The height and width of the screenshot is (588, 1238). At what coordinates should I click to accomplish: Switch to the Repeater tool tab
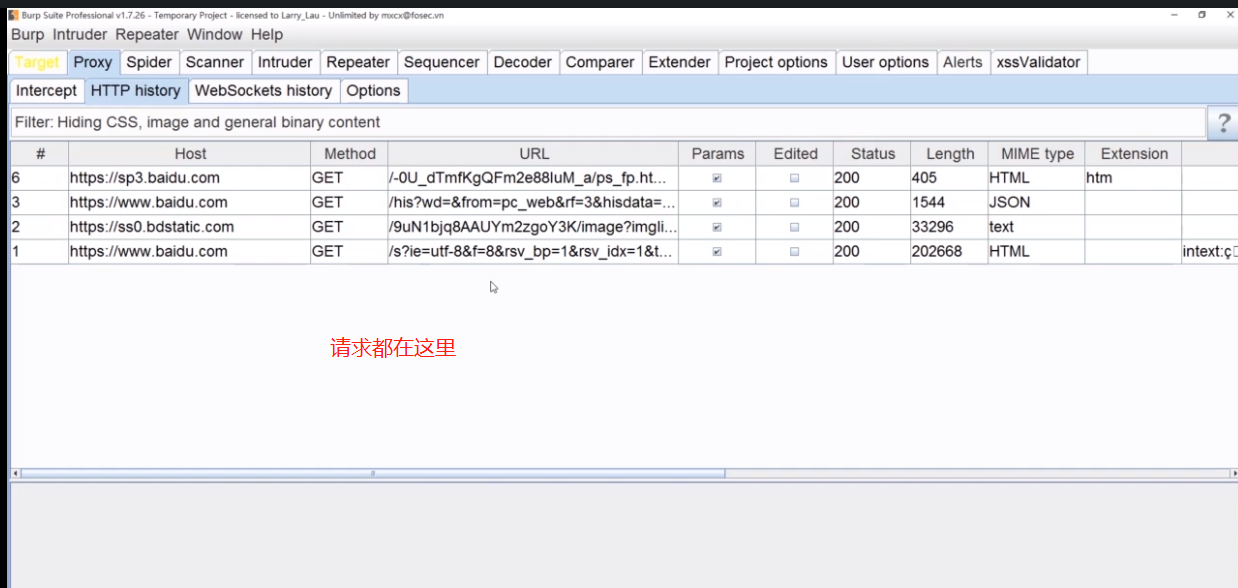click(358, 62)
